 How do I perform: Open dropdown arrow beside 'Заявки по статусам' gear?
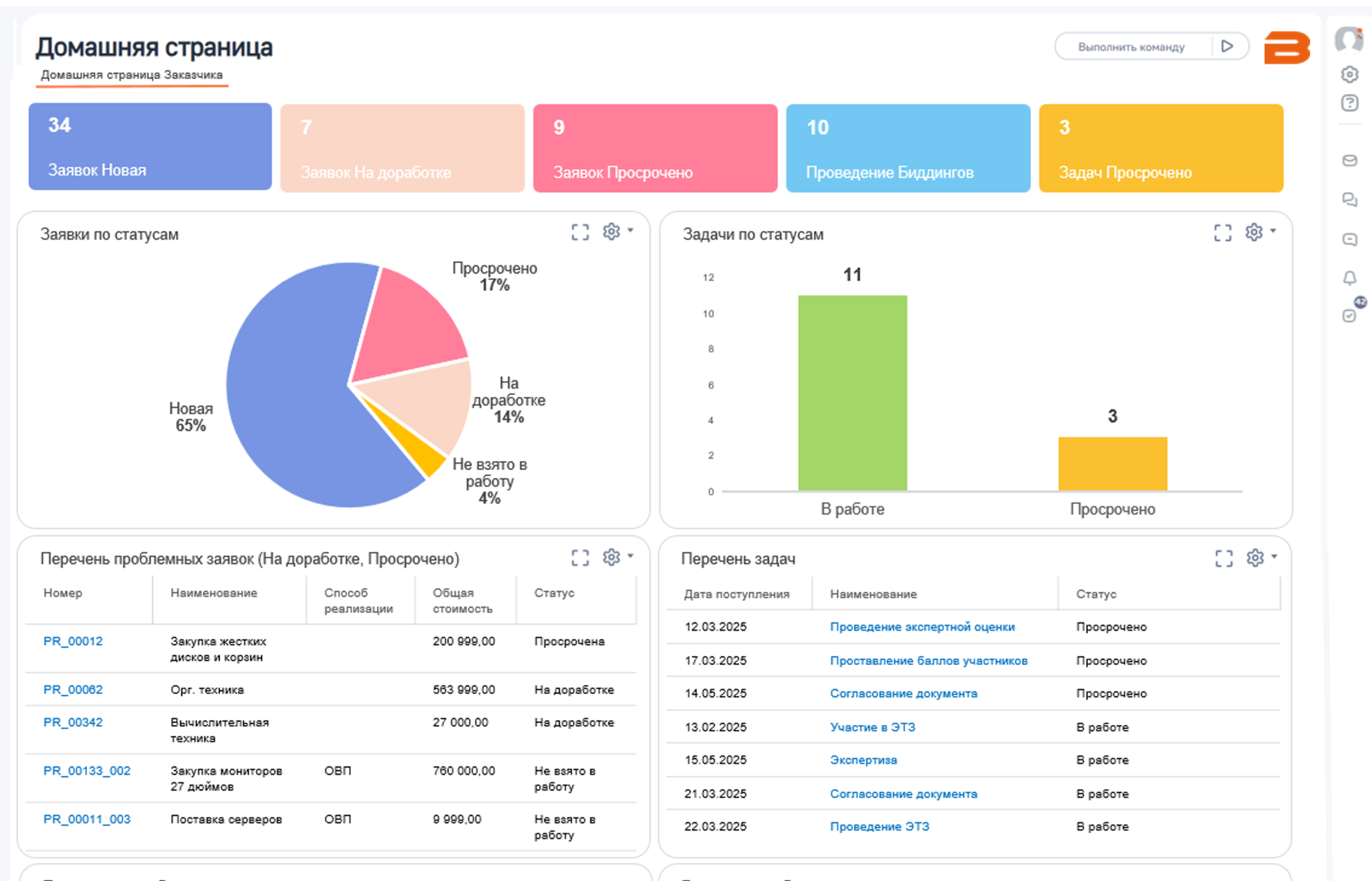(630, 230)
